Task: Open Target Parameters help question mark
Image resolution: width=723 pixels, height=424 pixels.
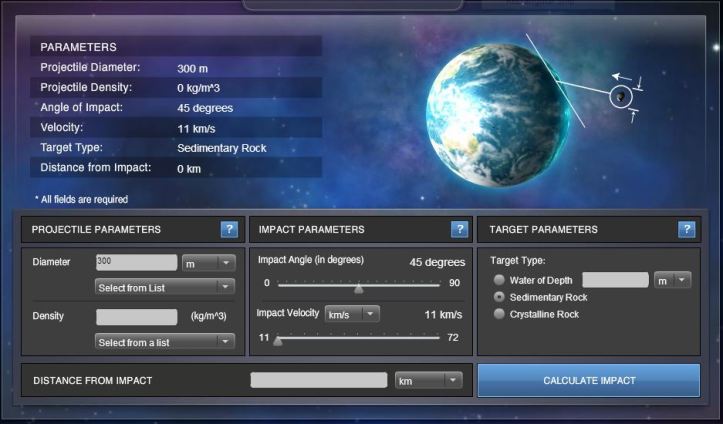Action: point(686,229)
